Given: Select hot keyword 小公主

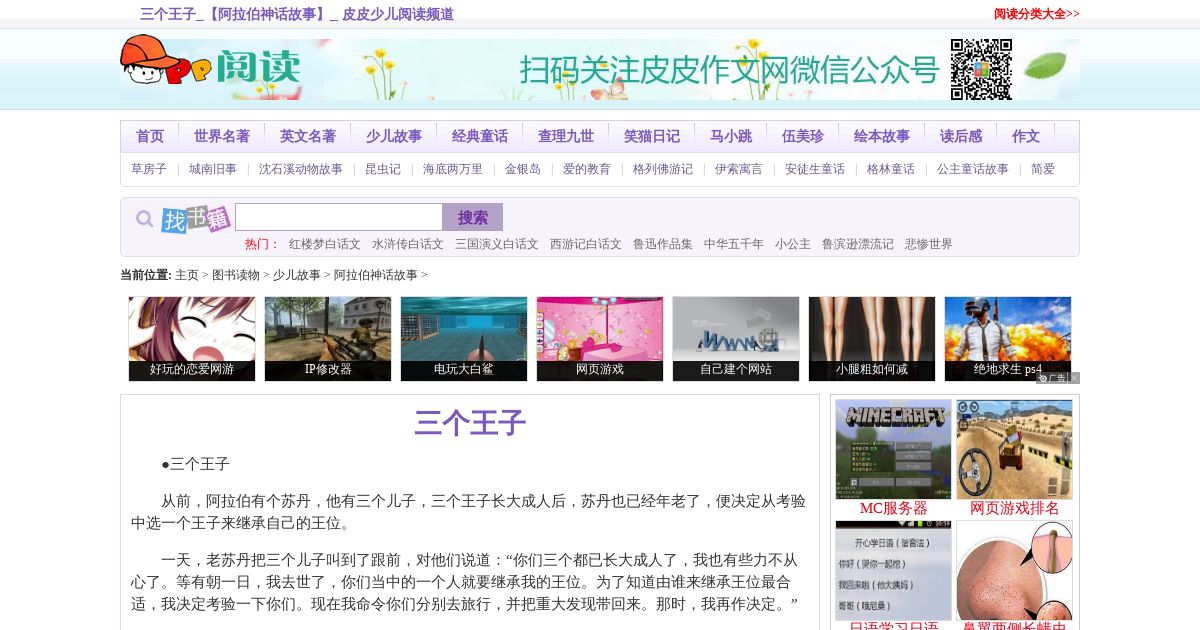Looking at the screenshot, I should click(793, 244).
